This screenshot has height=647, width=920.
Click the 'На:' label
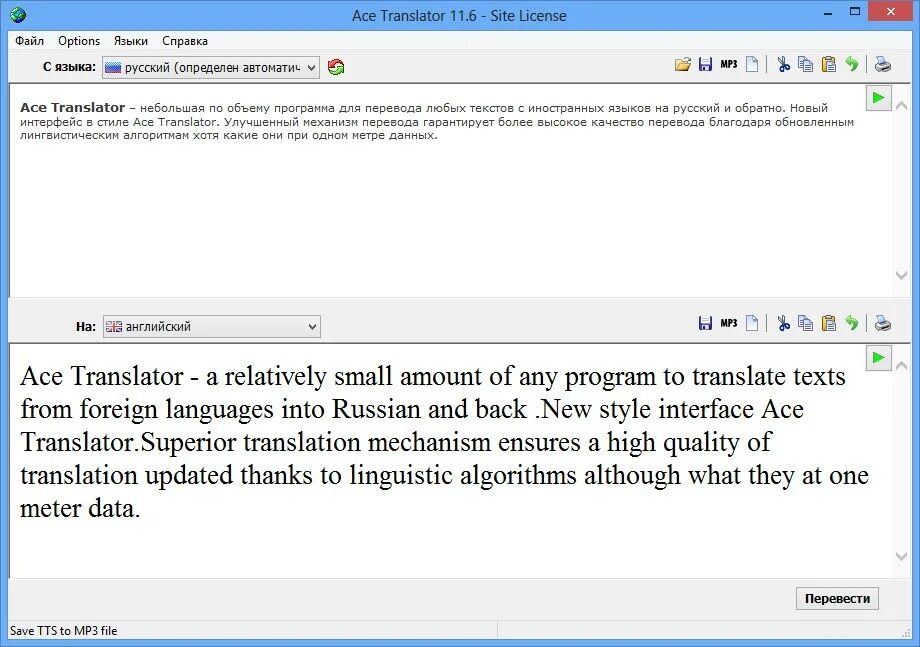[x=86, y=327]
